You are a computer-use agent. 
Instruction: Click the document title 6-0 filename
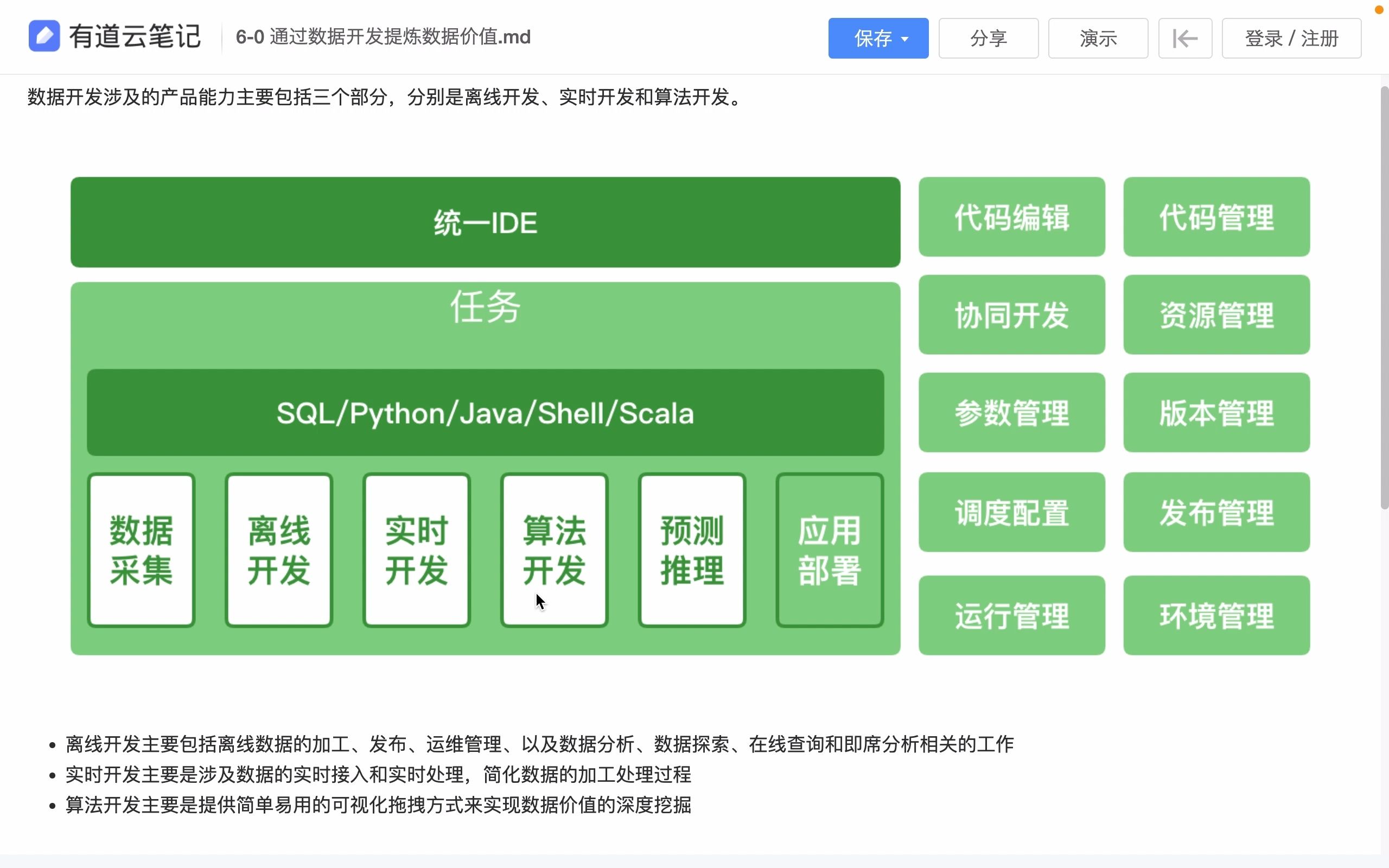383,37
